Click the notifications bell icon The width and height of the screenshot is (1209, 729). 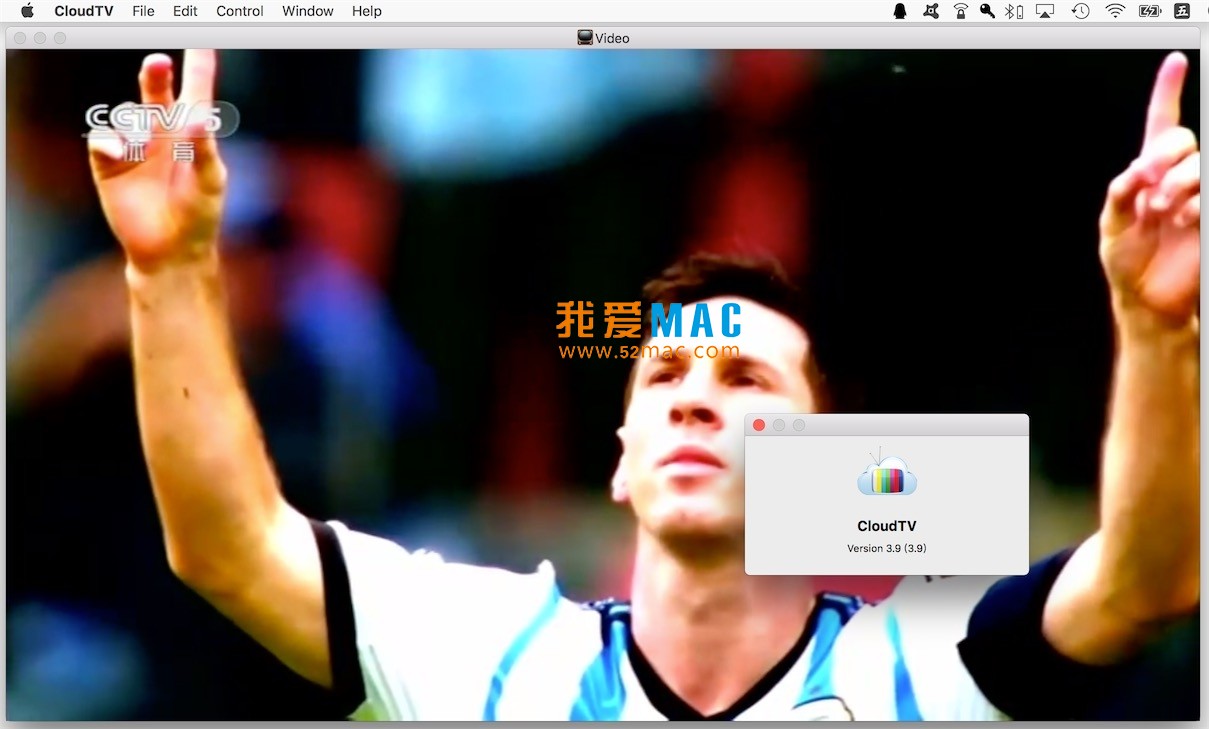[899, 11]
